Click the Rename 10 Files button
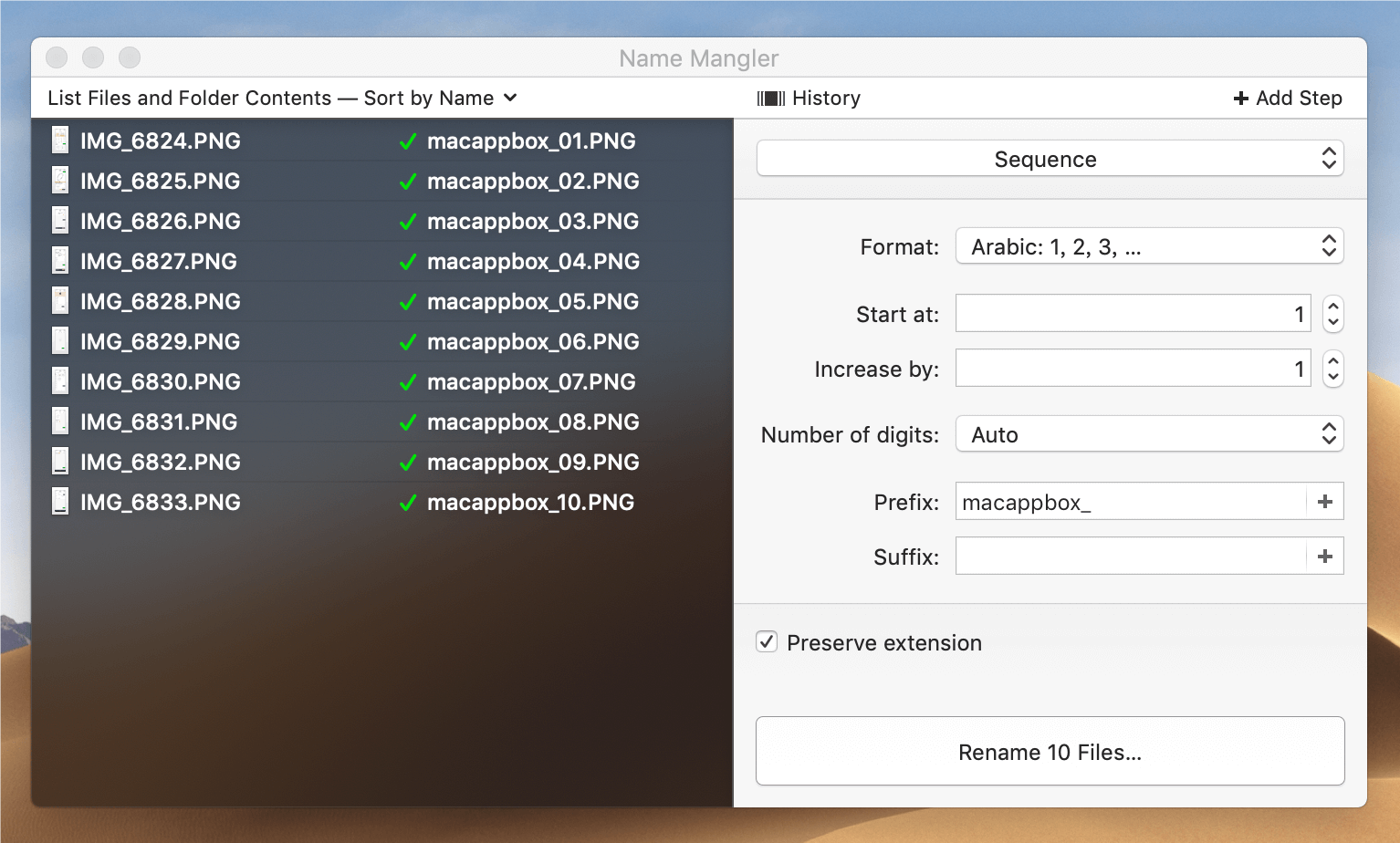The image size is (1400, 843). [x=1049, y=751]
